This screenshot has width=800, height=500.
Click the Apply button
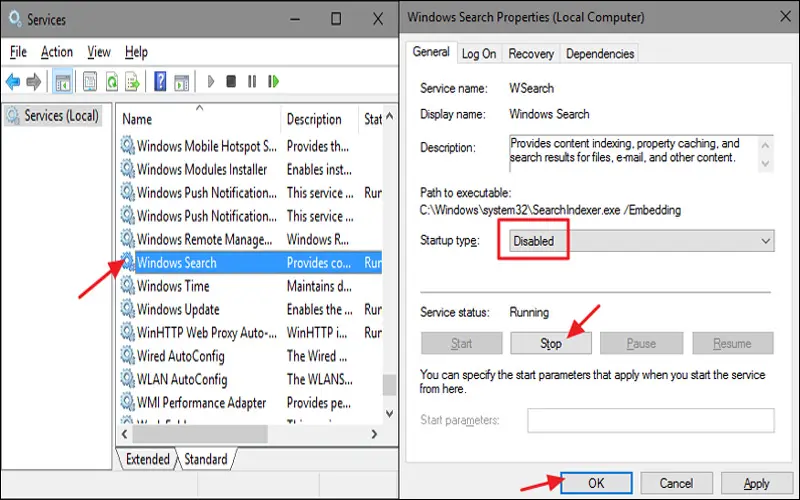tap(756, 483)
